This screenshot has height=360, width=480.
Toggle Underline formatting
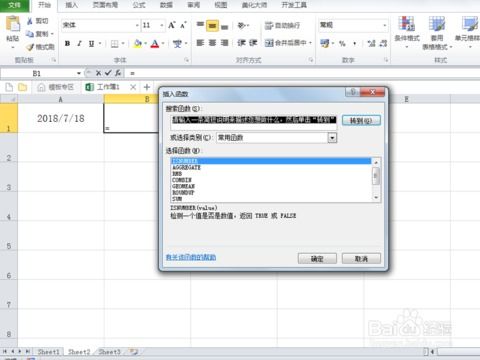click(x=91, y=43)
